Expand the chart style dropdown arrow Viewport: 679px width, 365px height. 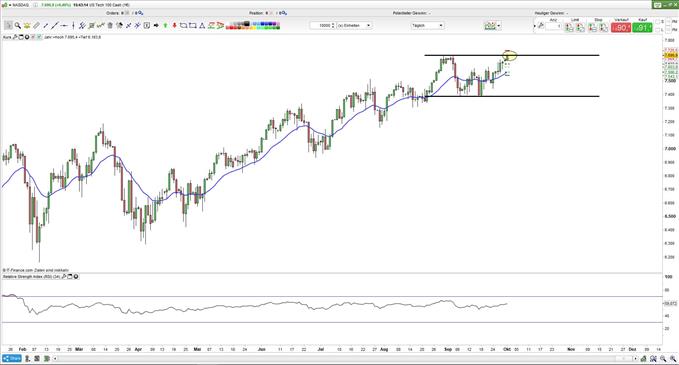pos(499,26)
